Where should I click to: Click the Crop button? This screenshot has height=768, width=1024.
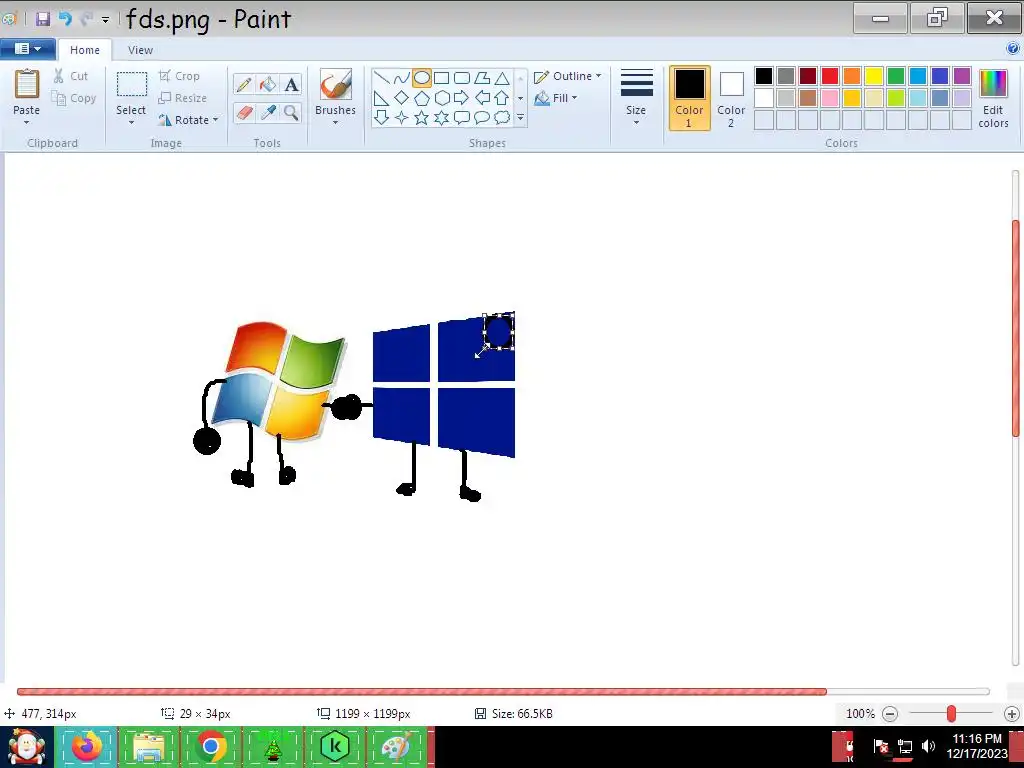[179, 76]
